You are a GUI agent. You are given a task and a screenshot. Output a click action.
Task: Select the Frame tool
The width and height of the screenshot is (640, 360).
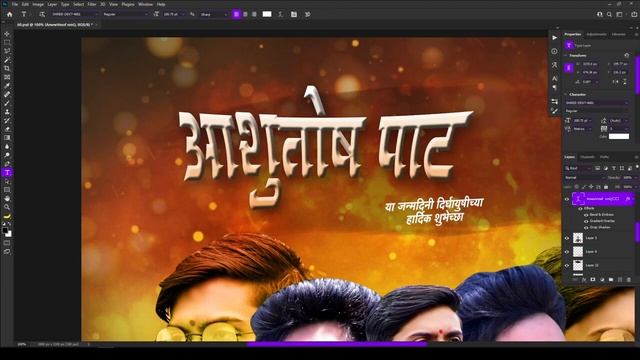point(7,77)
